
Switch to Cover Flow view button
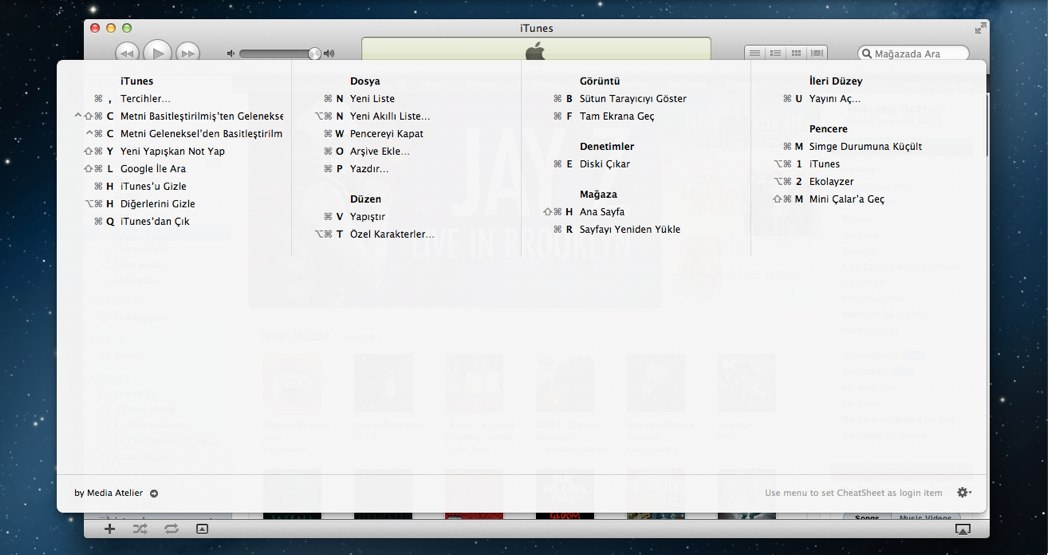818,53
